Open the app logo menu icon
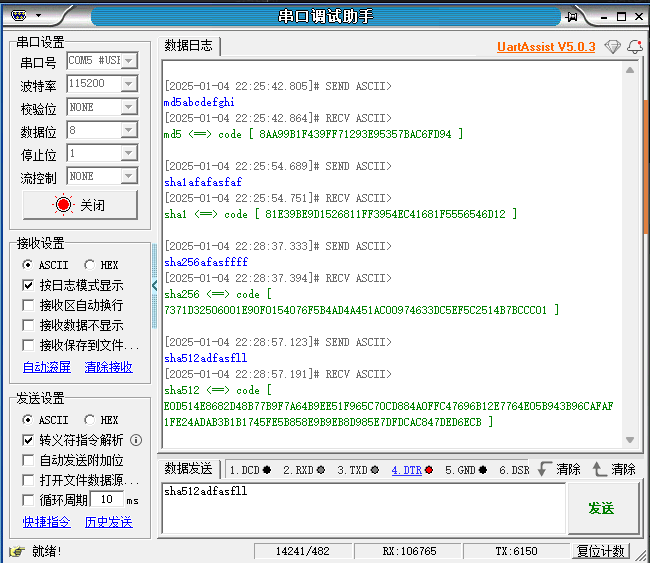Viewport: 650px width, 563px height. pyautogui.click(x=19, y=16)
